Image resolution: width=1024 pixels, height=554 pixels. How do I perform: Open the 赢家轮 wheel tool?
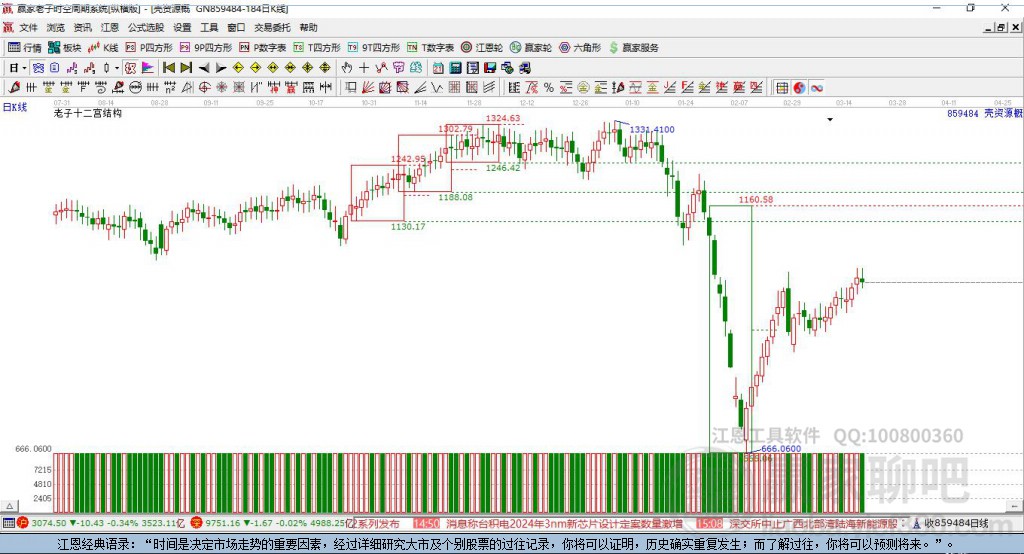tap(531, 48)
